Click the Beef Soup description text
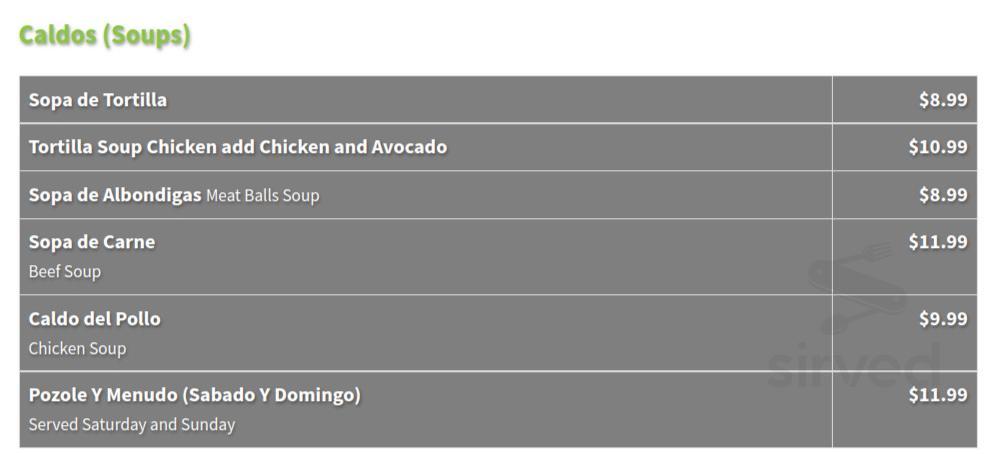 click(65, 272)
